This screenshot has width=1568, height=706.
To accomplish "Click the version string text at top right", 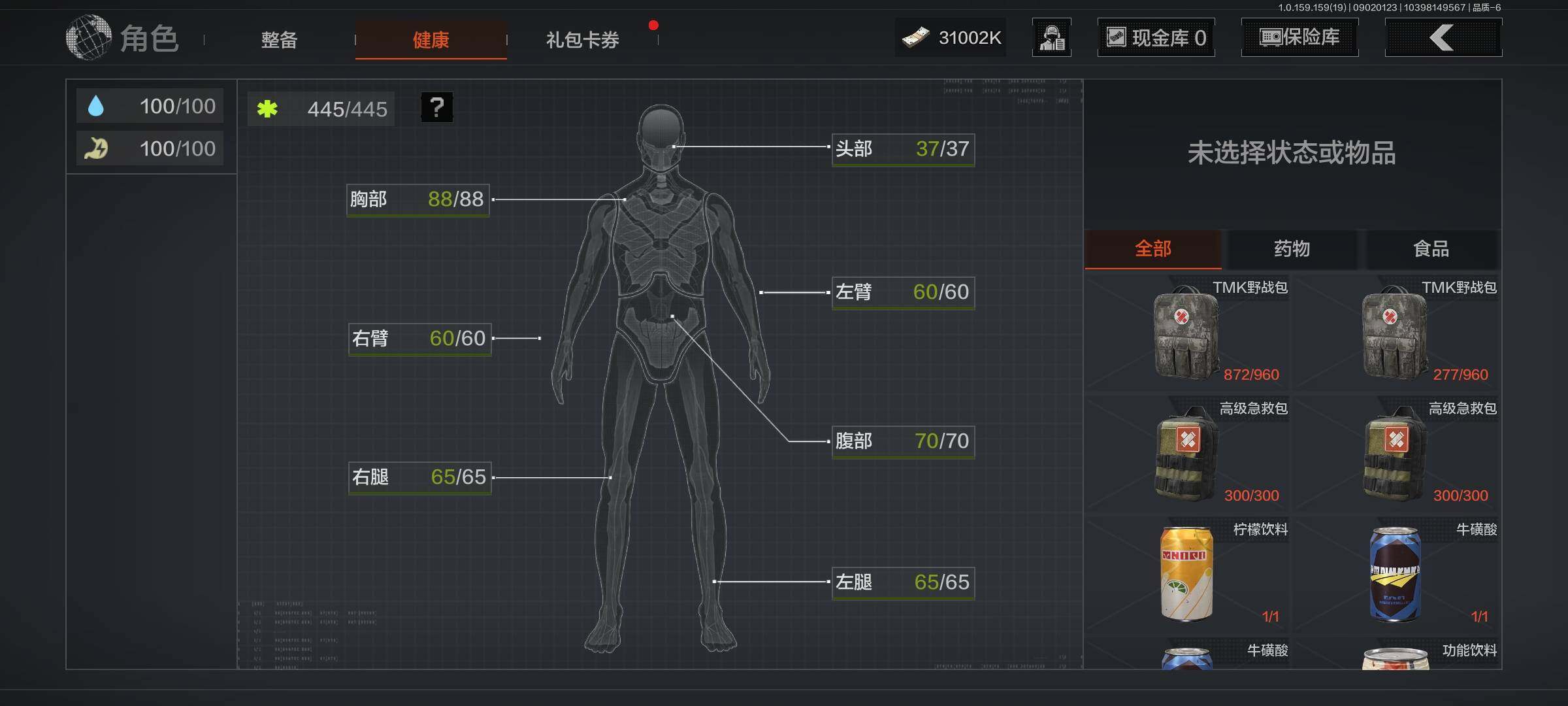I will tap(1390, 8).
